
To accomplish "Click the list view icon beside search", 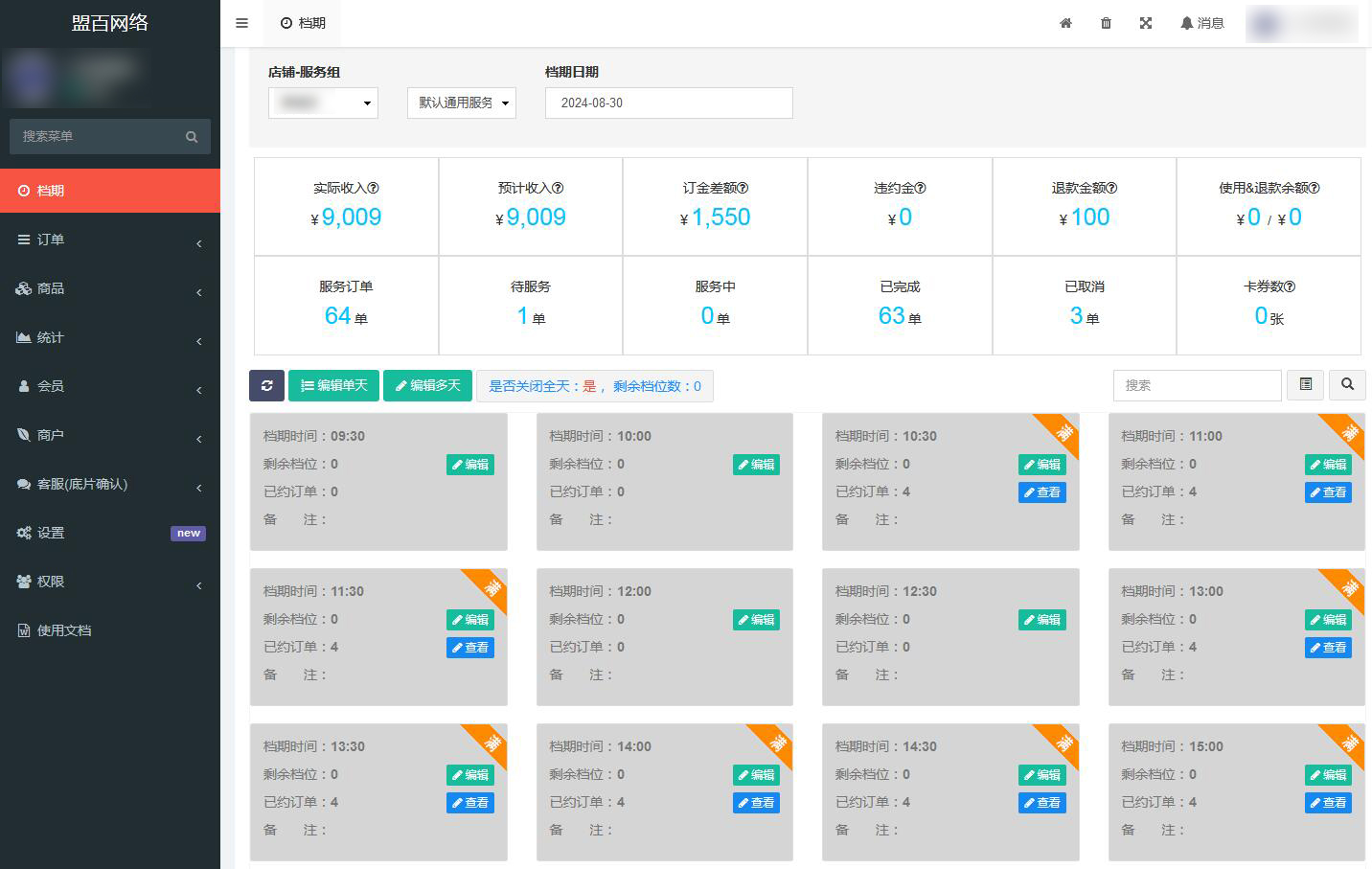I will pyautogui.click(x=1305, y=384).
